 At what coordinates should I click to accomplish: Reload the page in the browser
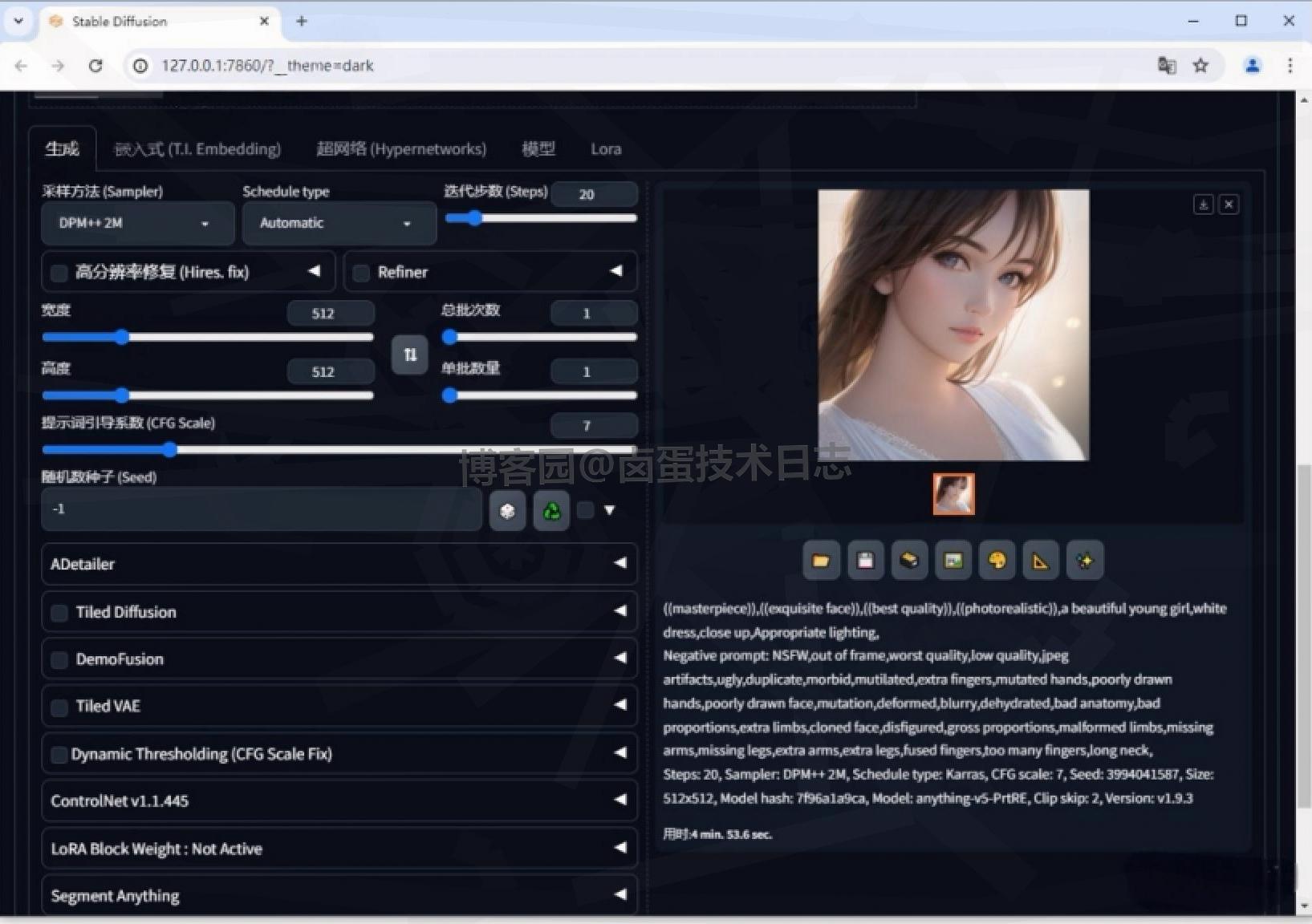(x=95, y=66)
